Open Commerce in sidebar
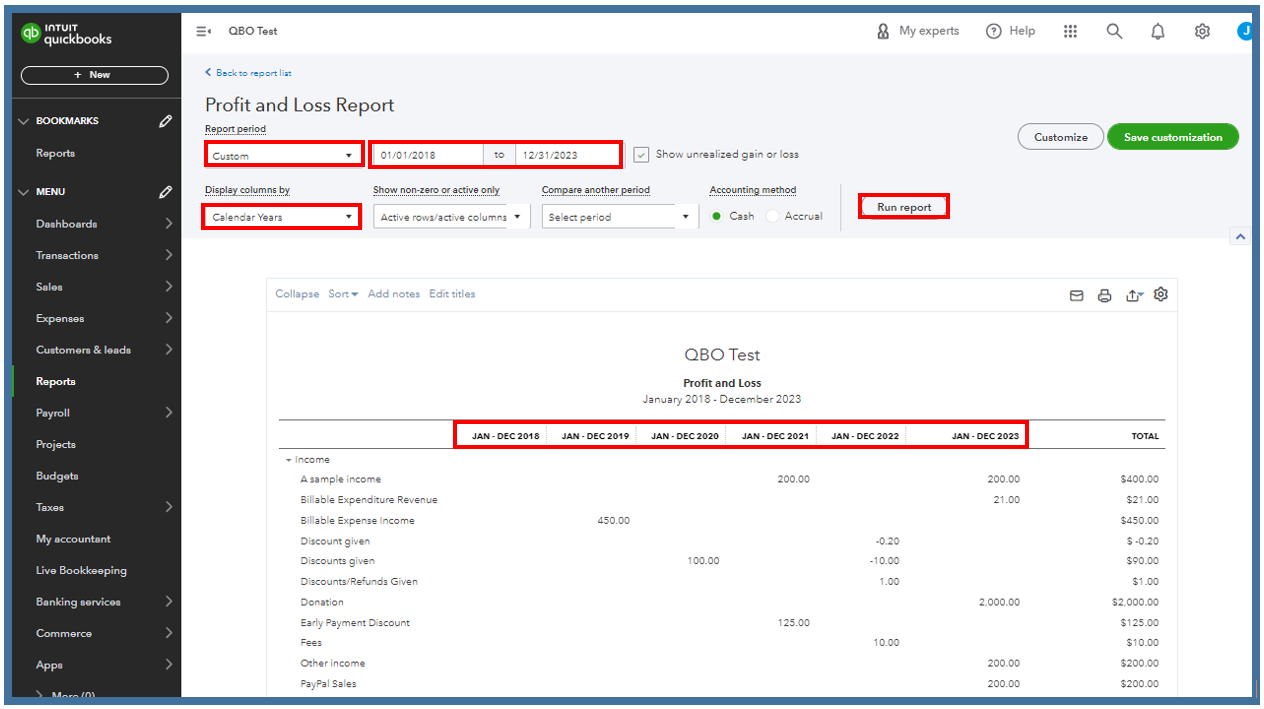Screen dimensions: 1264x709 (64, 634)
